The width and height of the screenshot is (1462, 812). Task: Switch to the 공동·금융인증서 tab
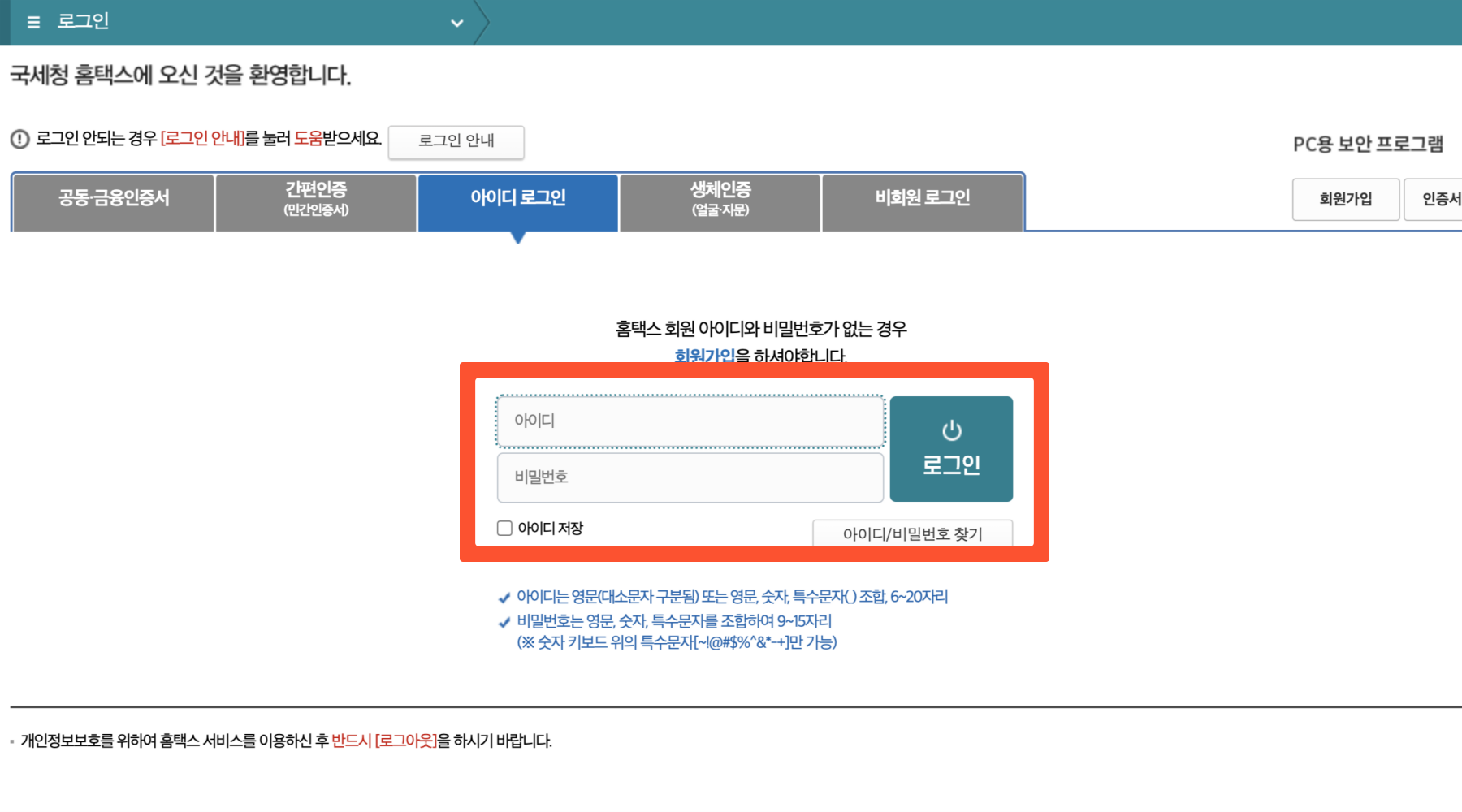tap(112, 201)
